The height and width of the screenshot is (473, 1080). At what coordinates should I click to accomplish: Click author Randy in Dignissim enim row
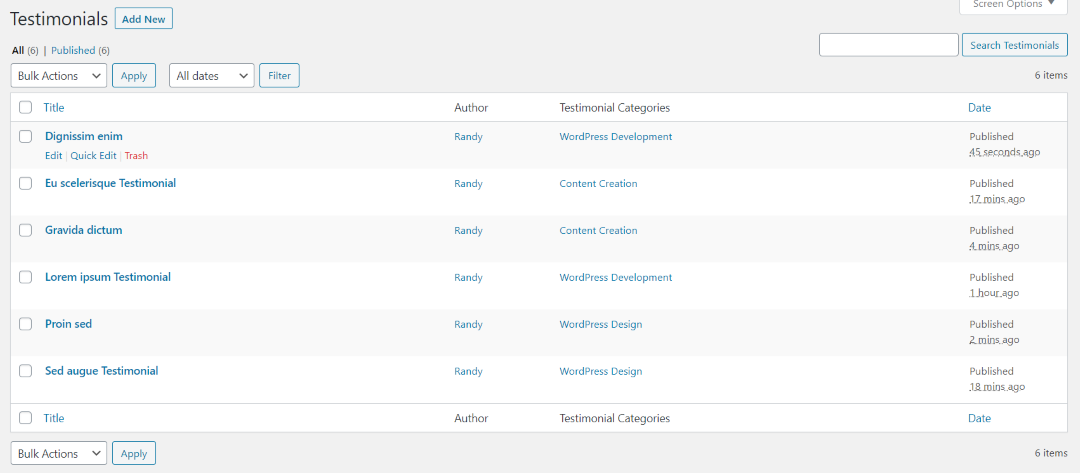point(468,136)
